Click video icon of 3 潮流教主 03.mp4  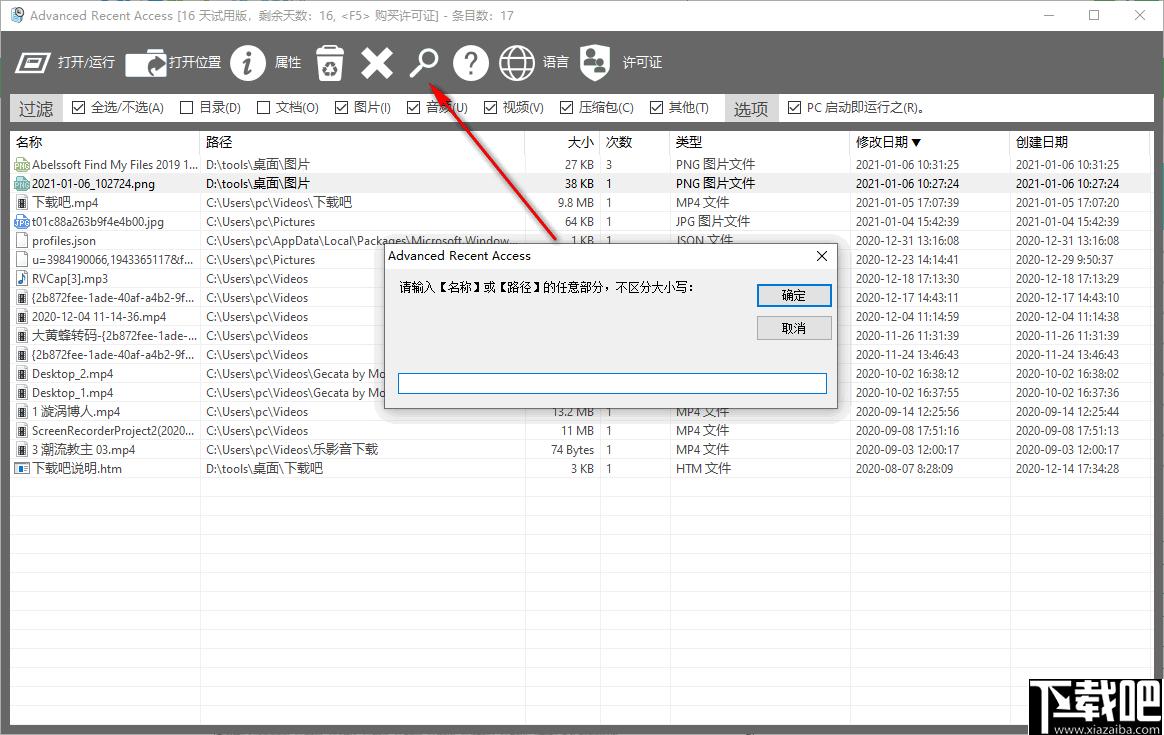point(22,450)
